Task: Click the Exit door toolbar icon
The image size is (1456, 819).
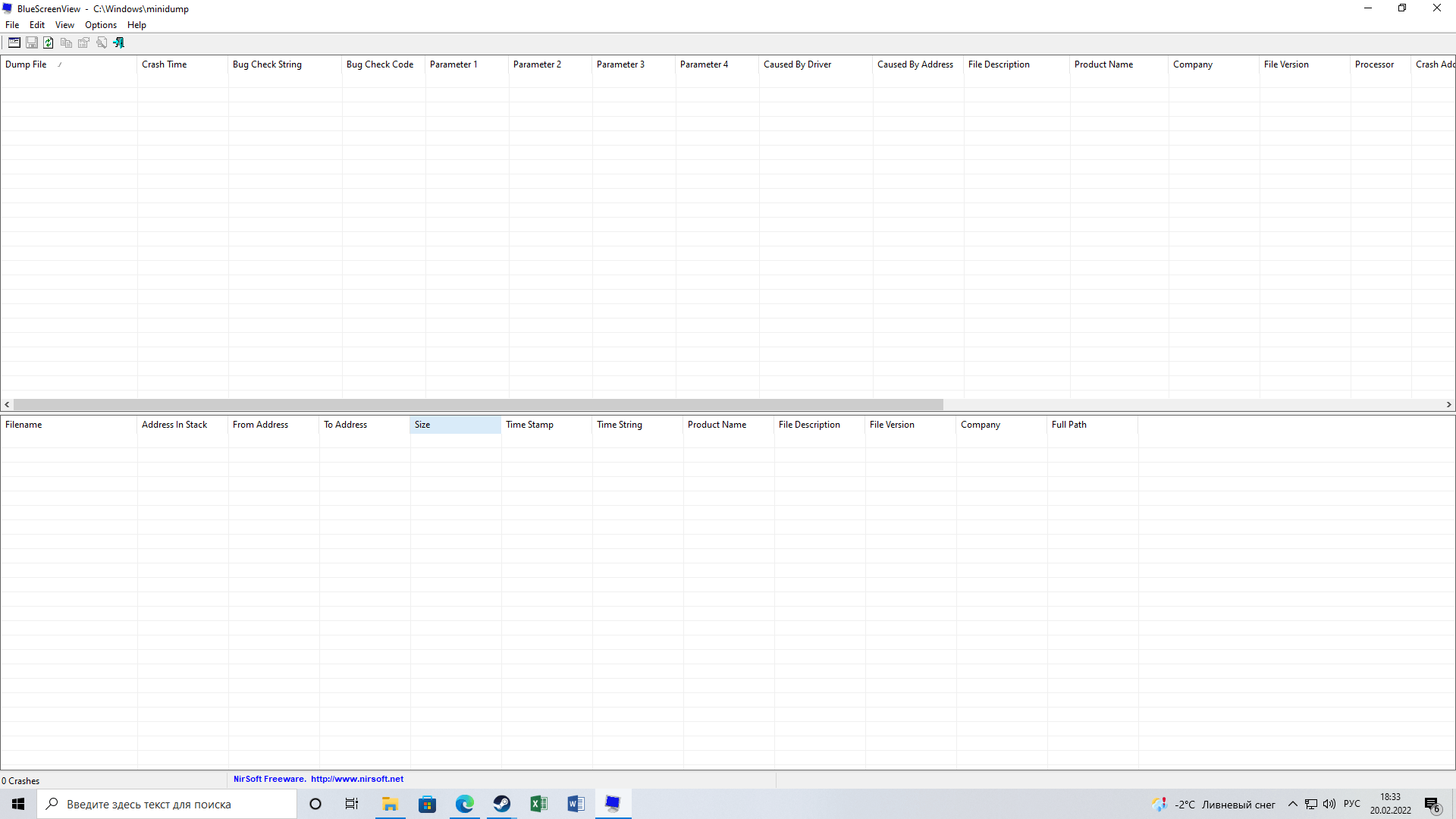Action: [x=118, y=42]
